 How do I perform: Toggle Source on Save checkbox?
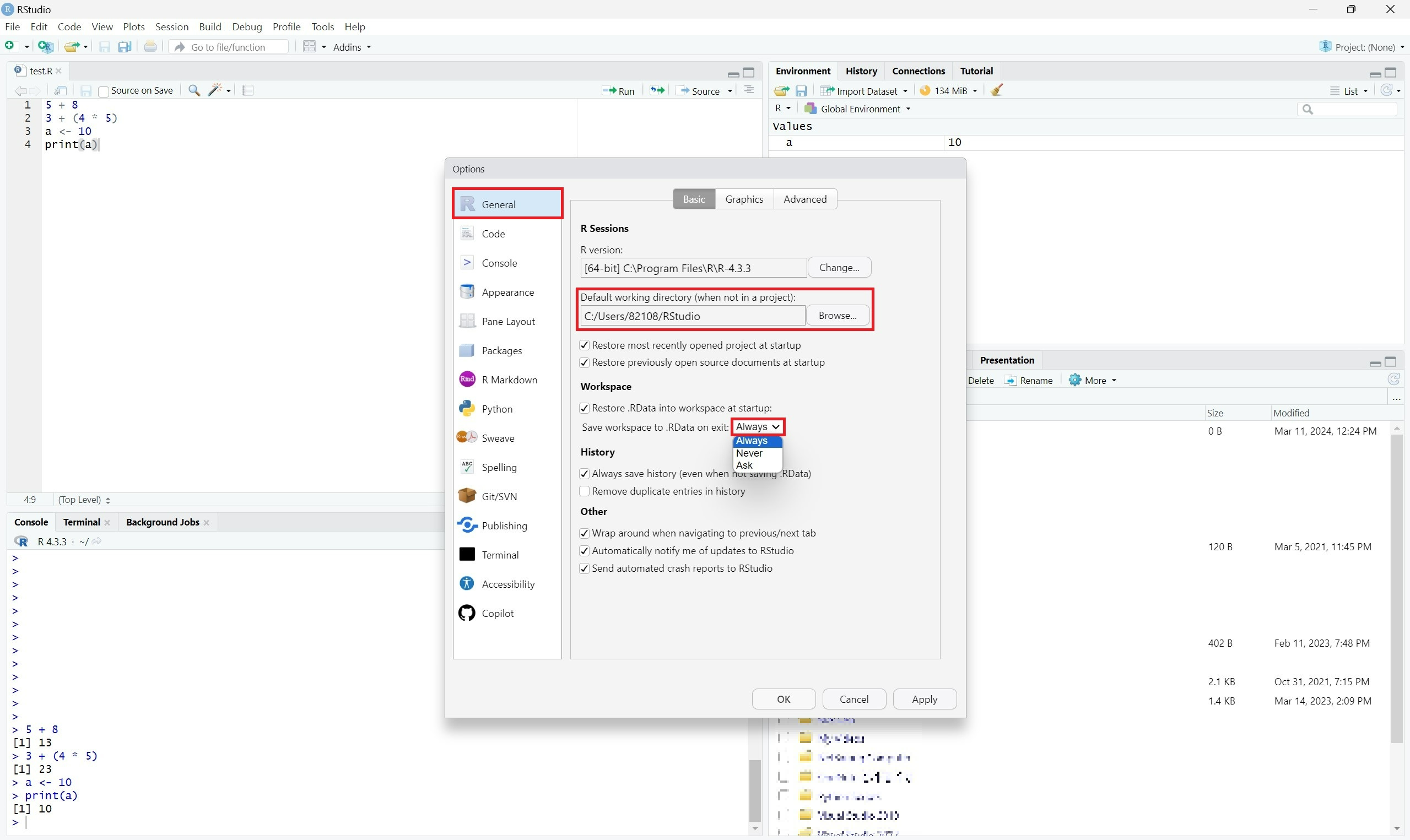(x=104, y=91)
